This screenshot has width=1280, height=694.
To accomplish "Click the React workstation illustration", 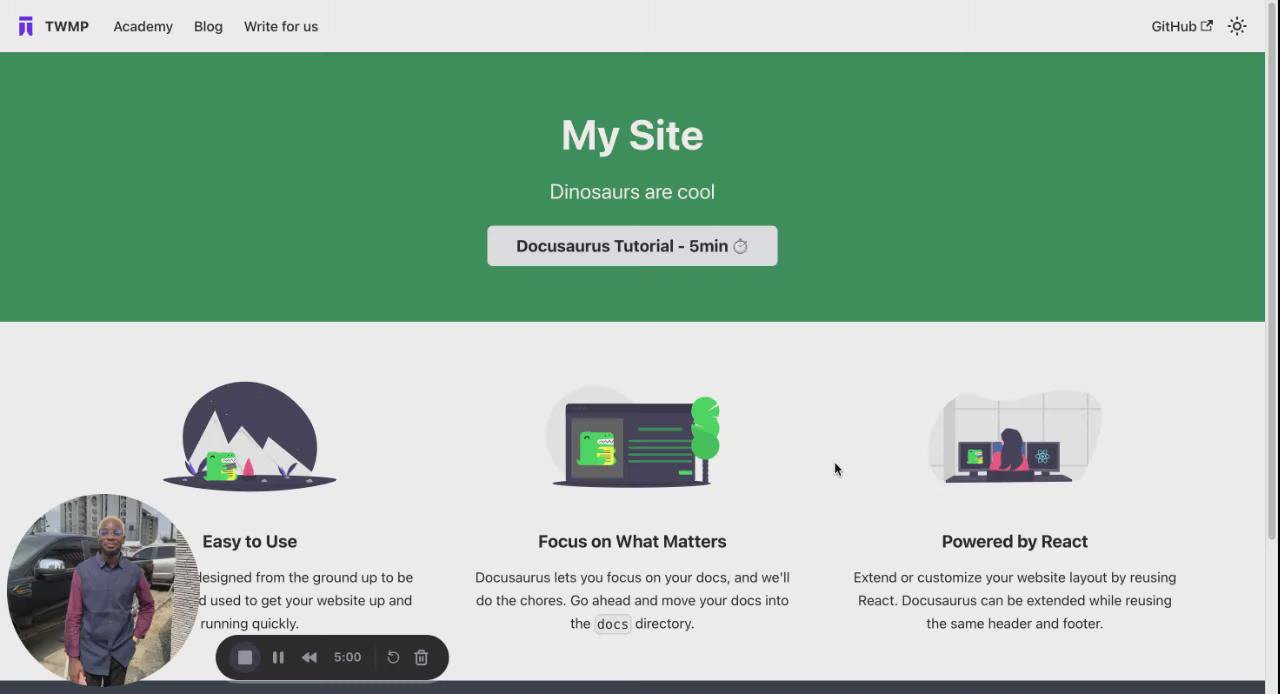I will point(1015,436).
